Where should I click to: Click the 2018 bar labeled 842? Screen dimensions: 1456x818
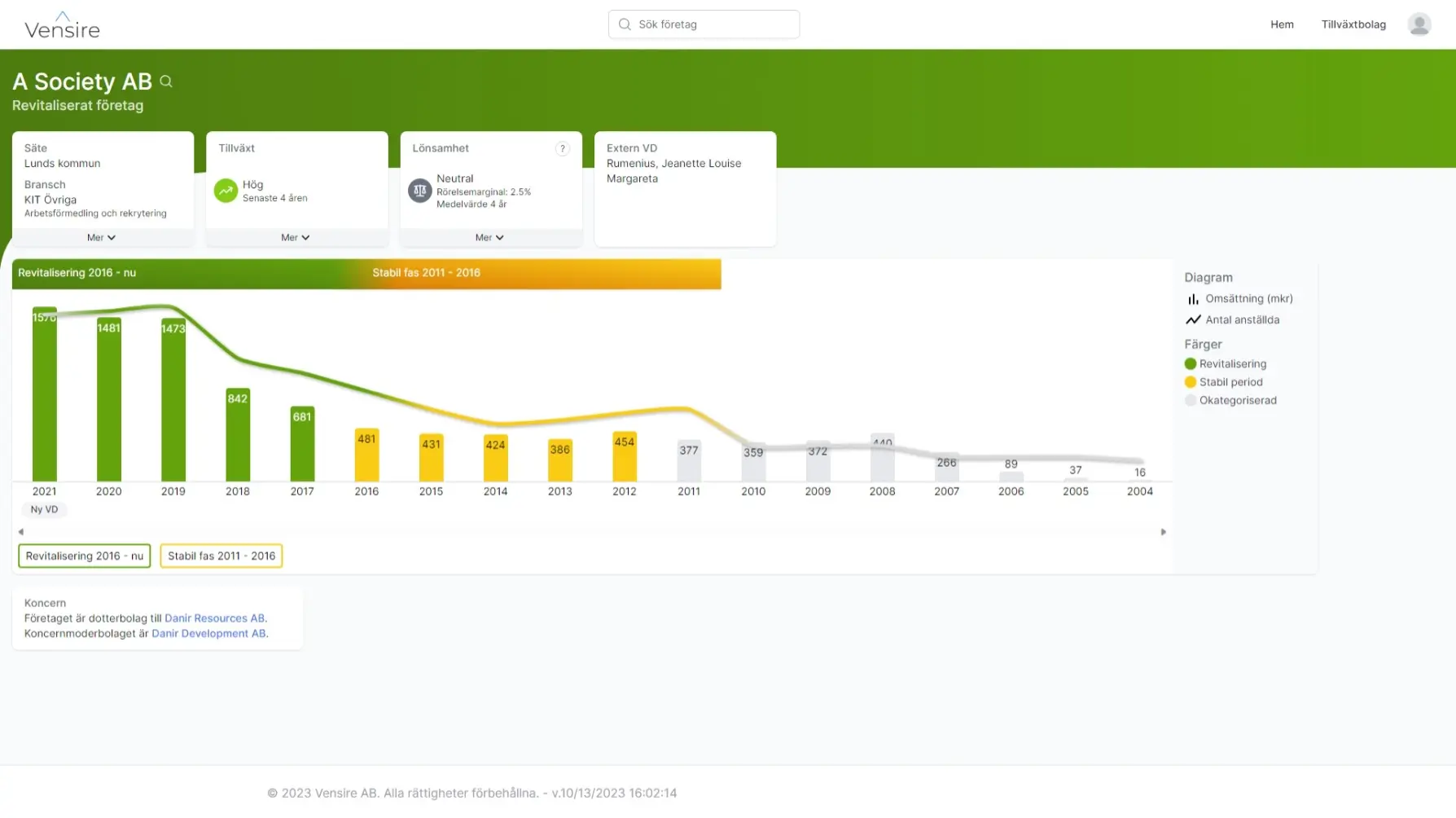[x=238, y=435]
